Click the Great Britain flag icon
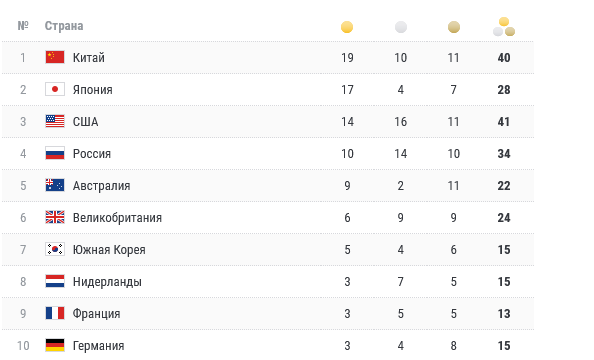The height and width of the screenshot is (360, 594). point(55,217)
